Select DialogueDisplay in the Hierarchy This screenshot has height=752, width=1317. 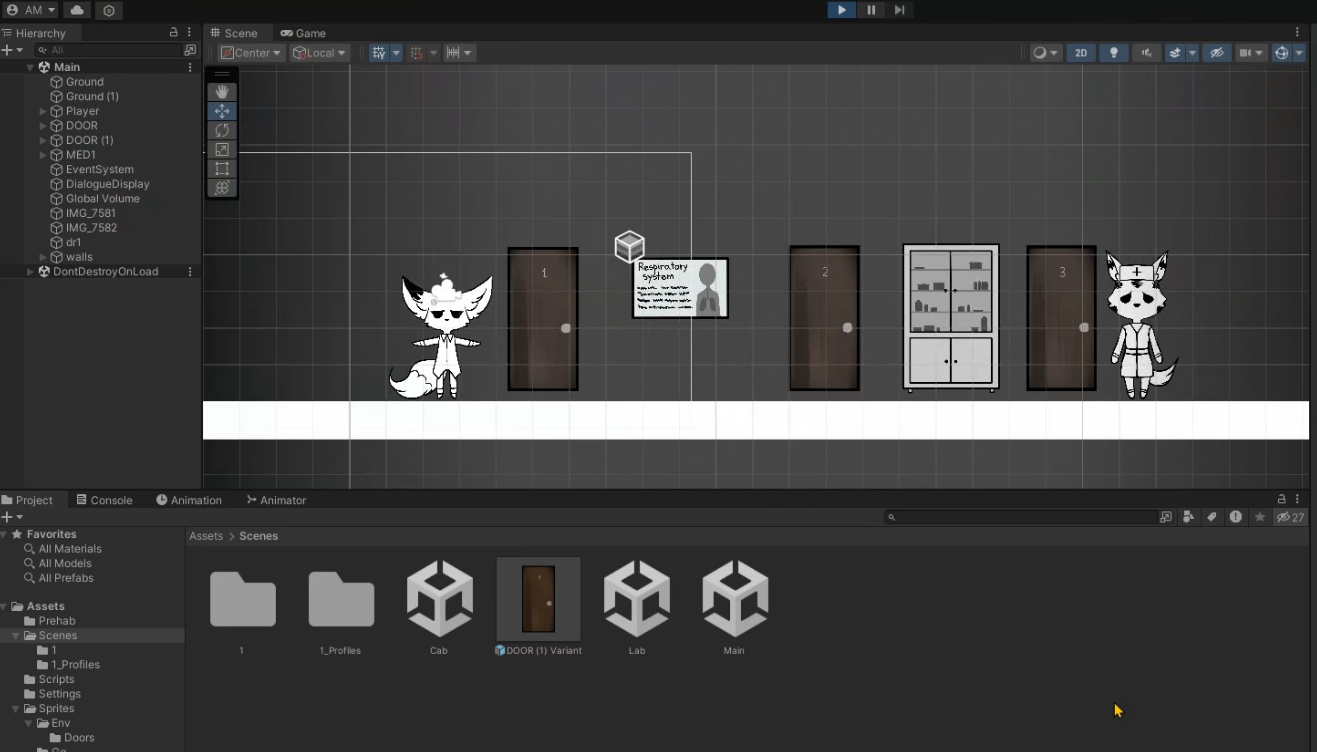(107, 184)
